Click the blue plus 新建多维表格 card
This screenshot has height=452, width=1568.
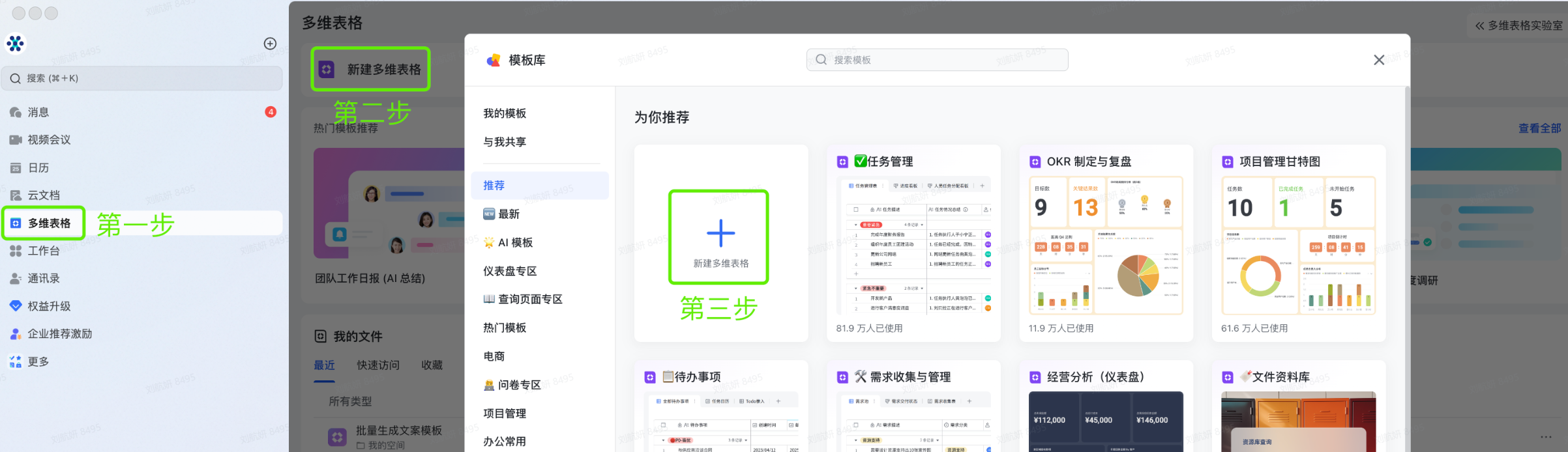720,243
